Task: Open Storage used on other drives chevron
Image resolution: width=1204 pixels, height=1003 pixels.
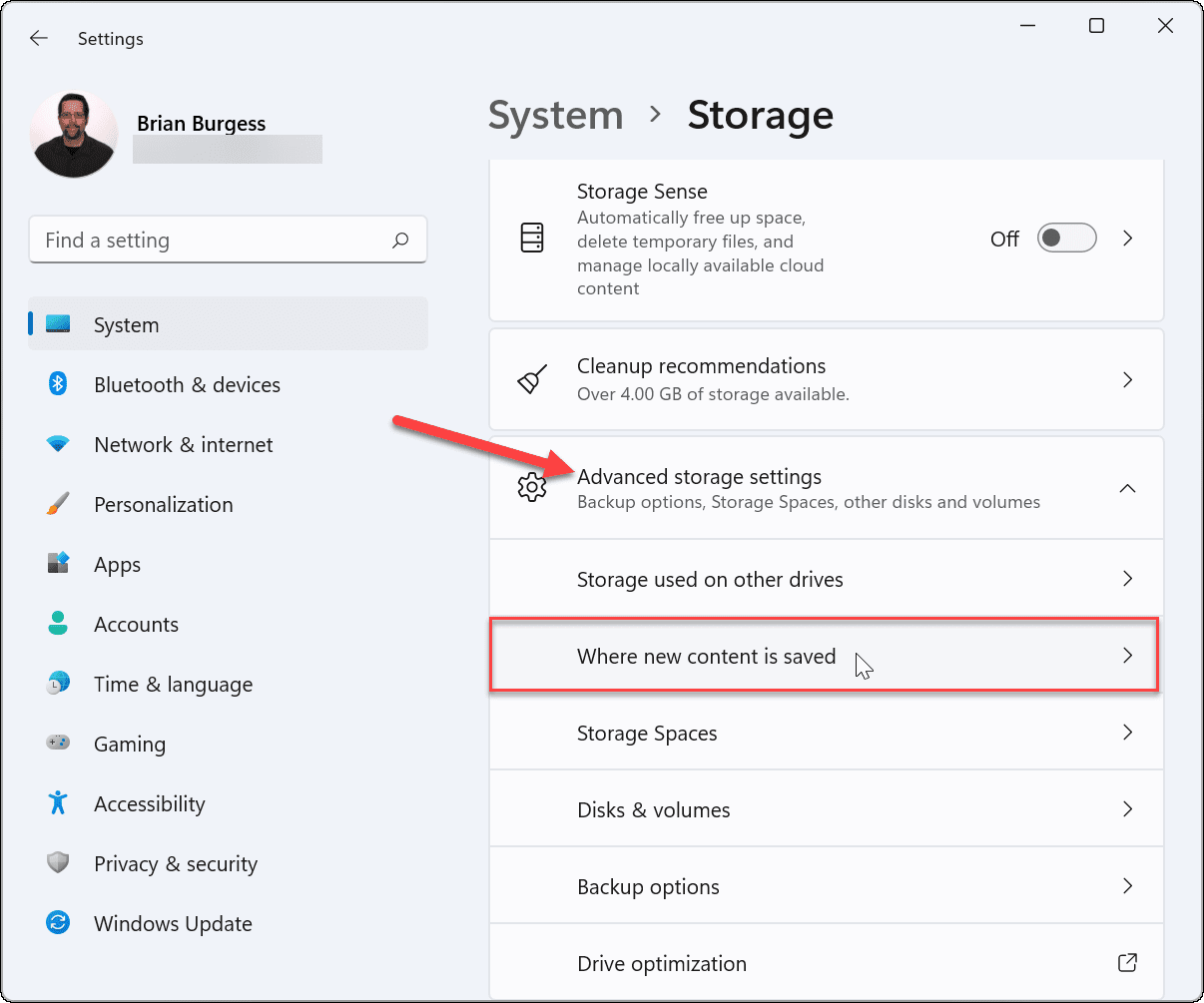Action: click(x=1127, y=578)
